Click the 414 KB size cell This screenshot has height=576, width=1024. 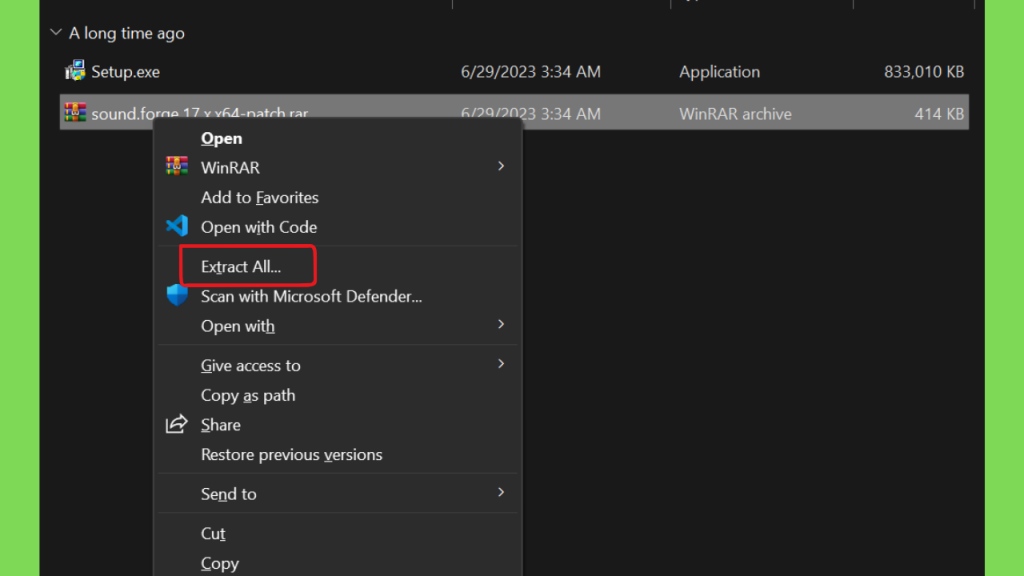click(x=939, y=114)
